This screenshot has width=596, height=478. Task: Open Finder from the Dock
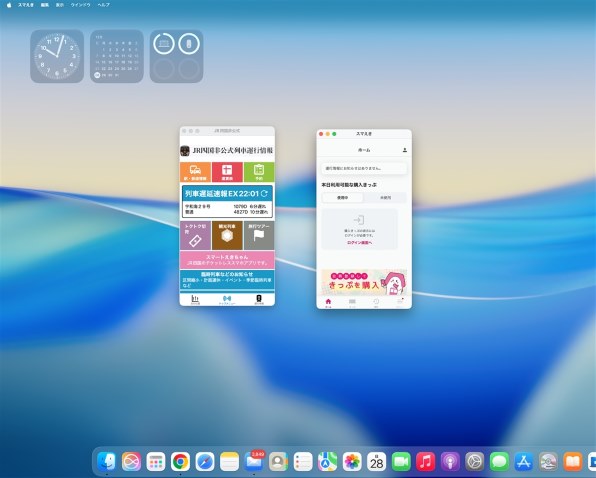tap(107, 462)
